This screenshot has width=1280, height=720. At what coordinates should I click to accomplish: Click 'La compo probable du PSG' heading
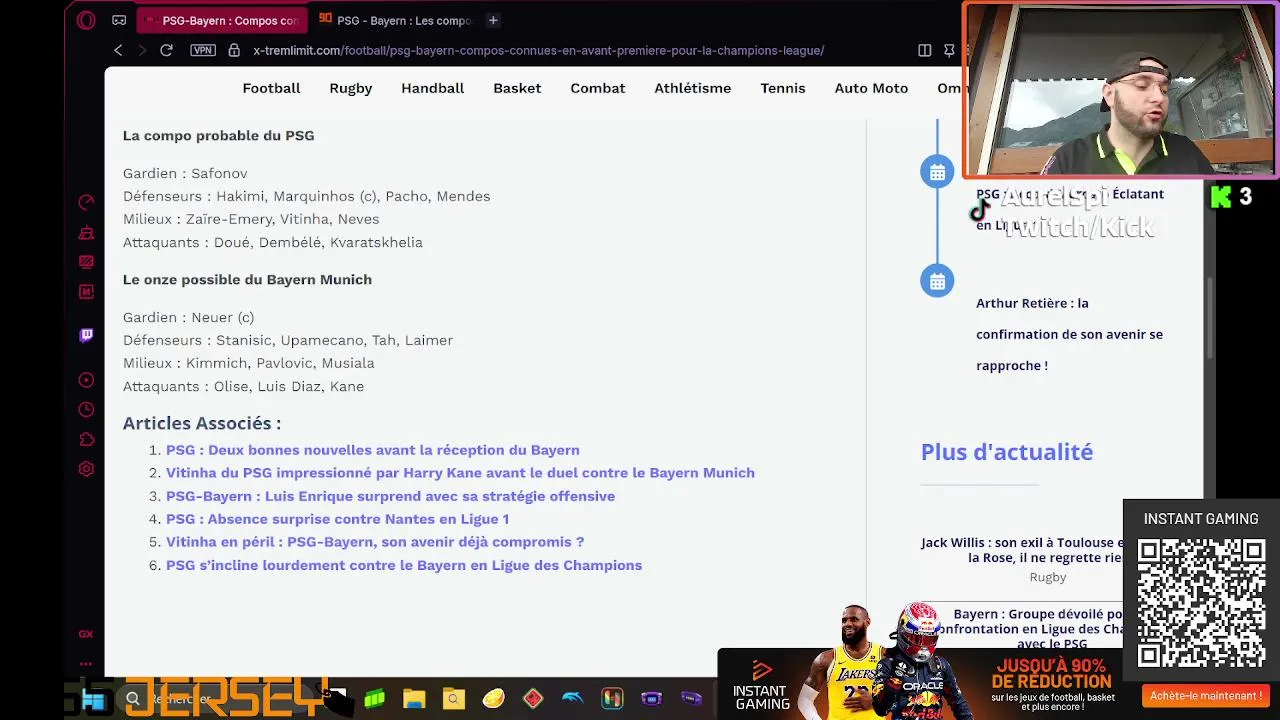click(x=218, y=135)
